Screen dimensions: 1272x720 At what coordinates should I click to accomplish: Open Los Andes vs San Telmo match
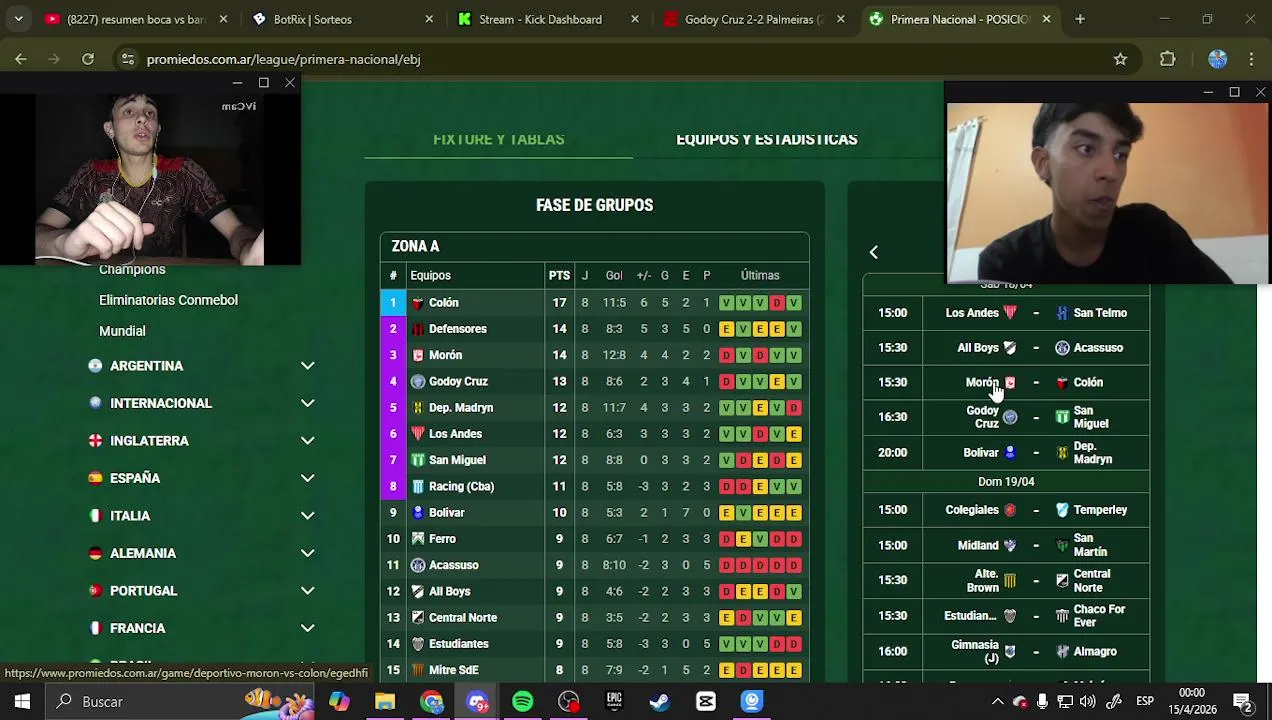pos(1006,313)
